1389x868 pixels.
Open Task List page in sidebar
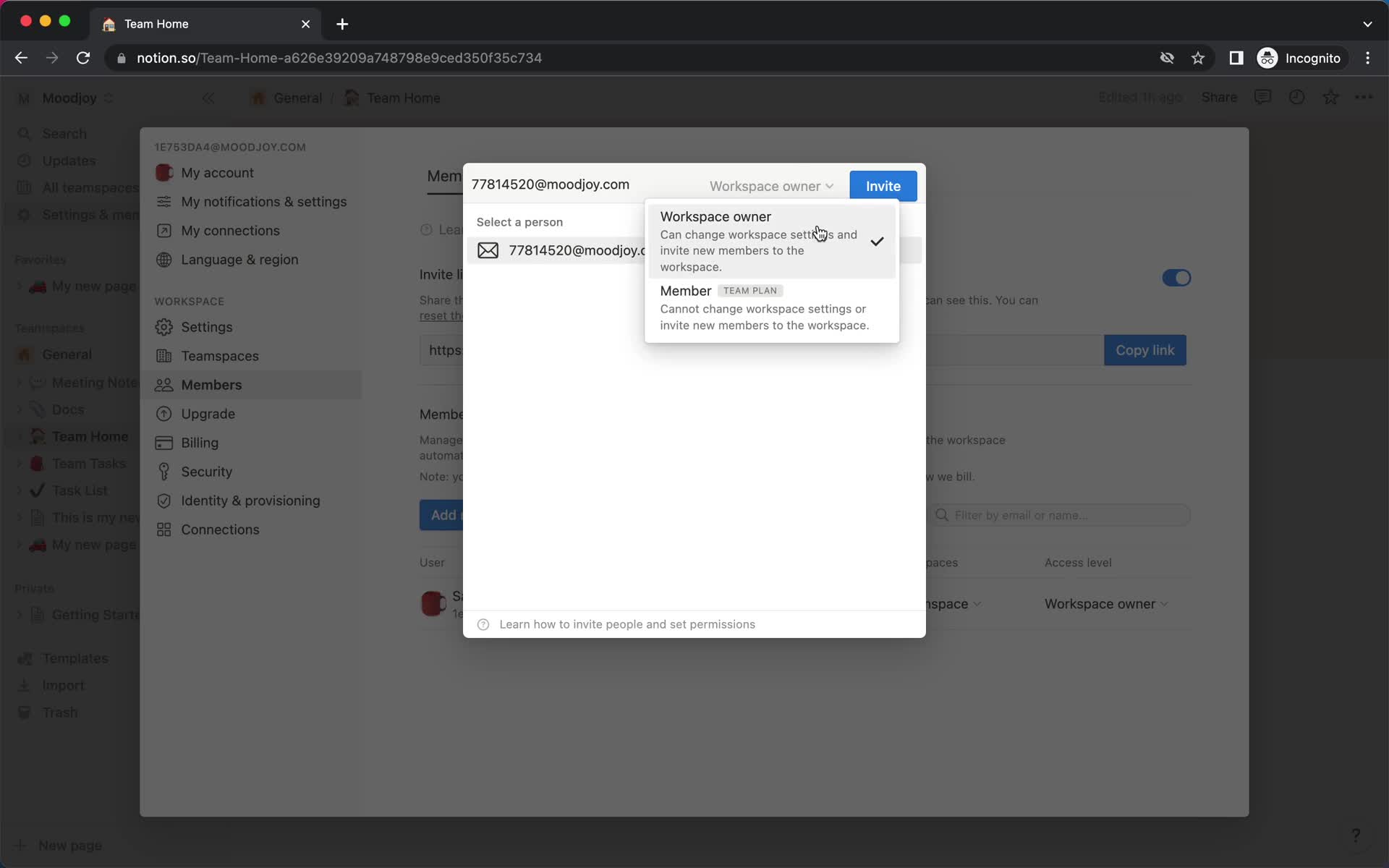(x=80, y=490)
